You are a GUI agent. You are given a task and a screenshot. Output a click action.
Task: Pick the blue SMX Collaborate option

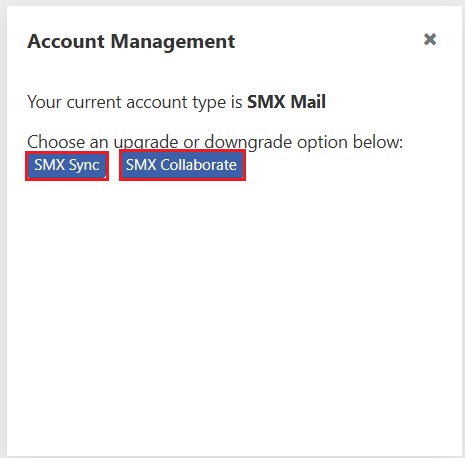tap(182, 165)
